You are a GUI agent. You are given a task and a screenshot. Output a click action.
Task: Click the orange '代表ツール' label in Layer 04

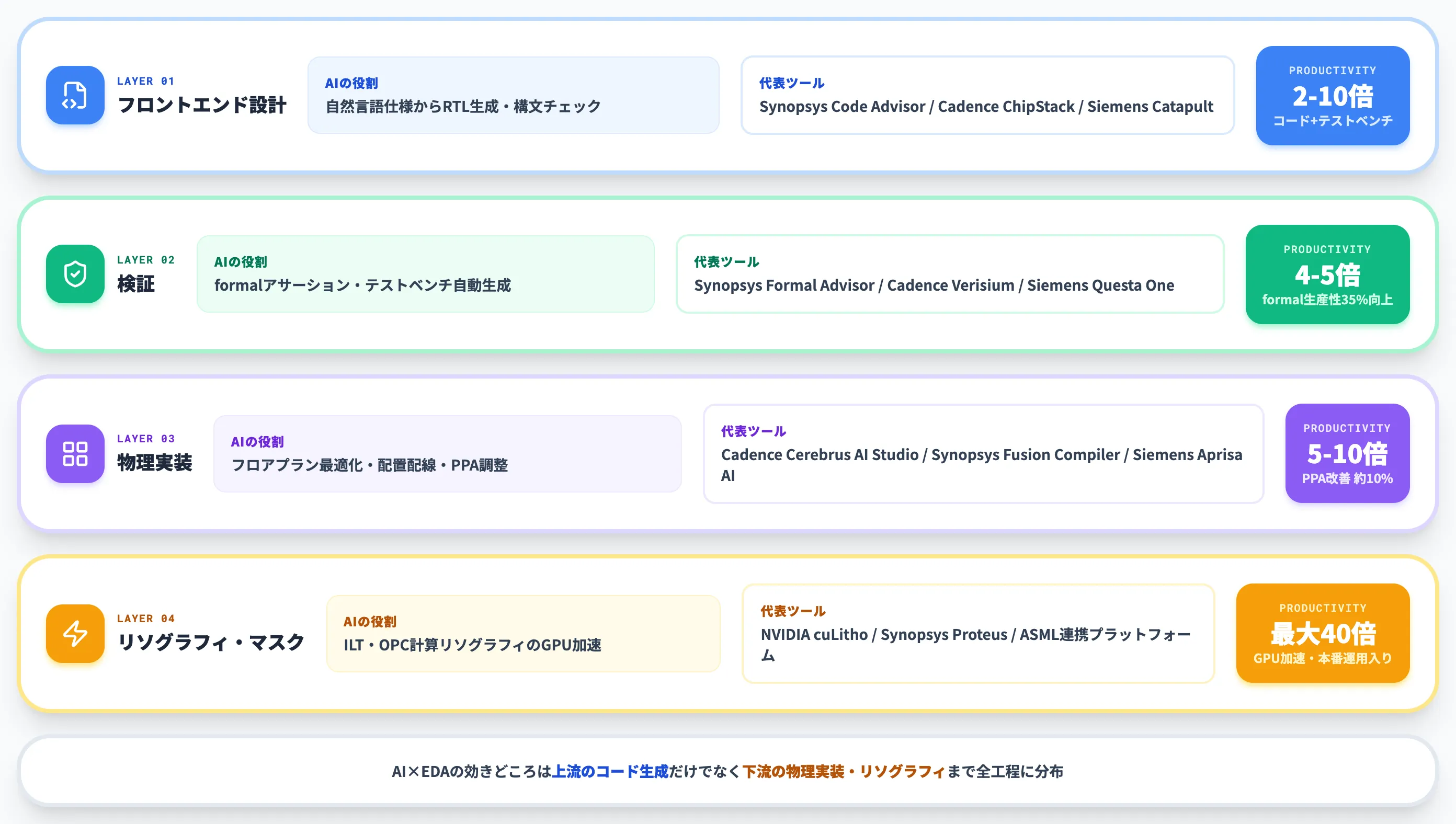[x=793, y=611]
